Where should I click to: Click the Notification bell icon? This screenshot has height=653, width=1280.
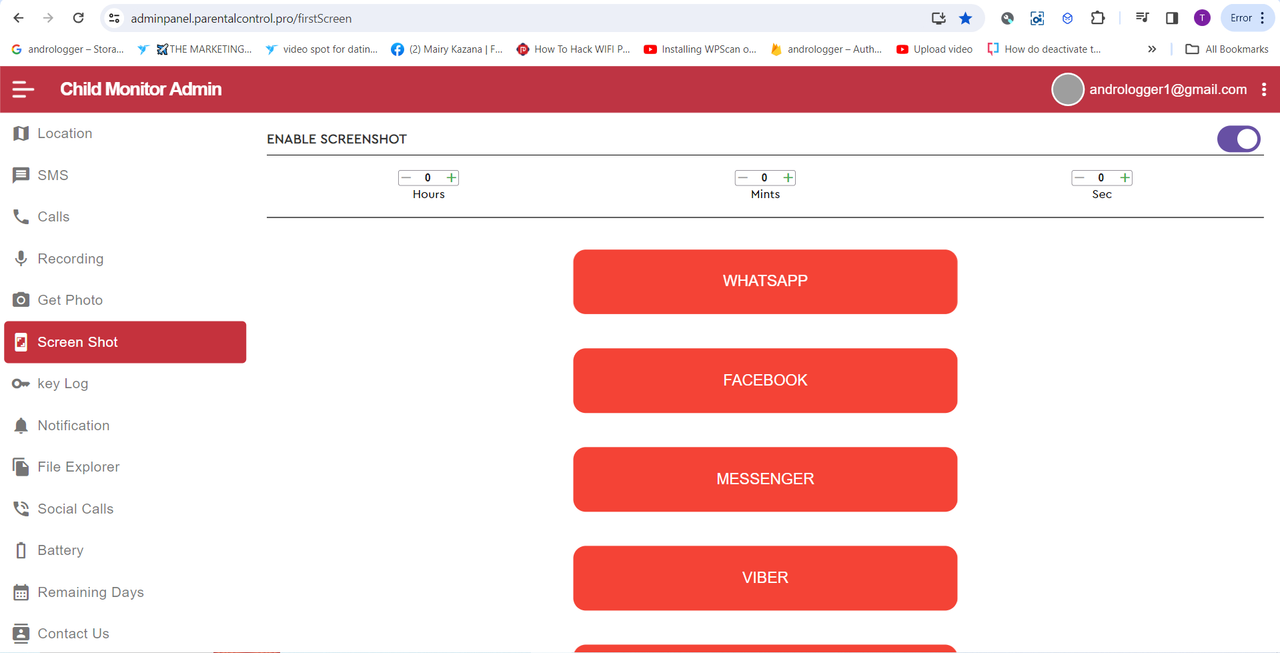(x=21, y=425)
